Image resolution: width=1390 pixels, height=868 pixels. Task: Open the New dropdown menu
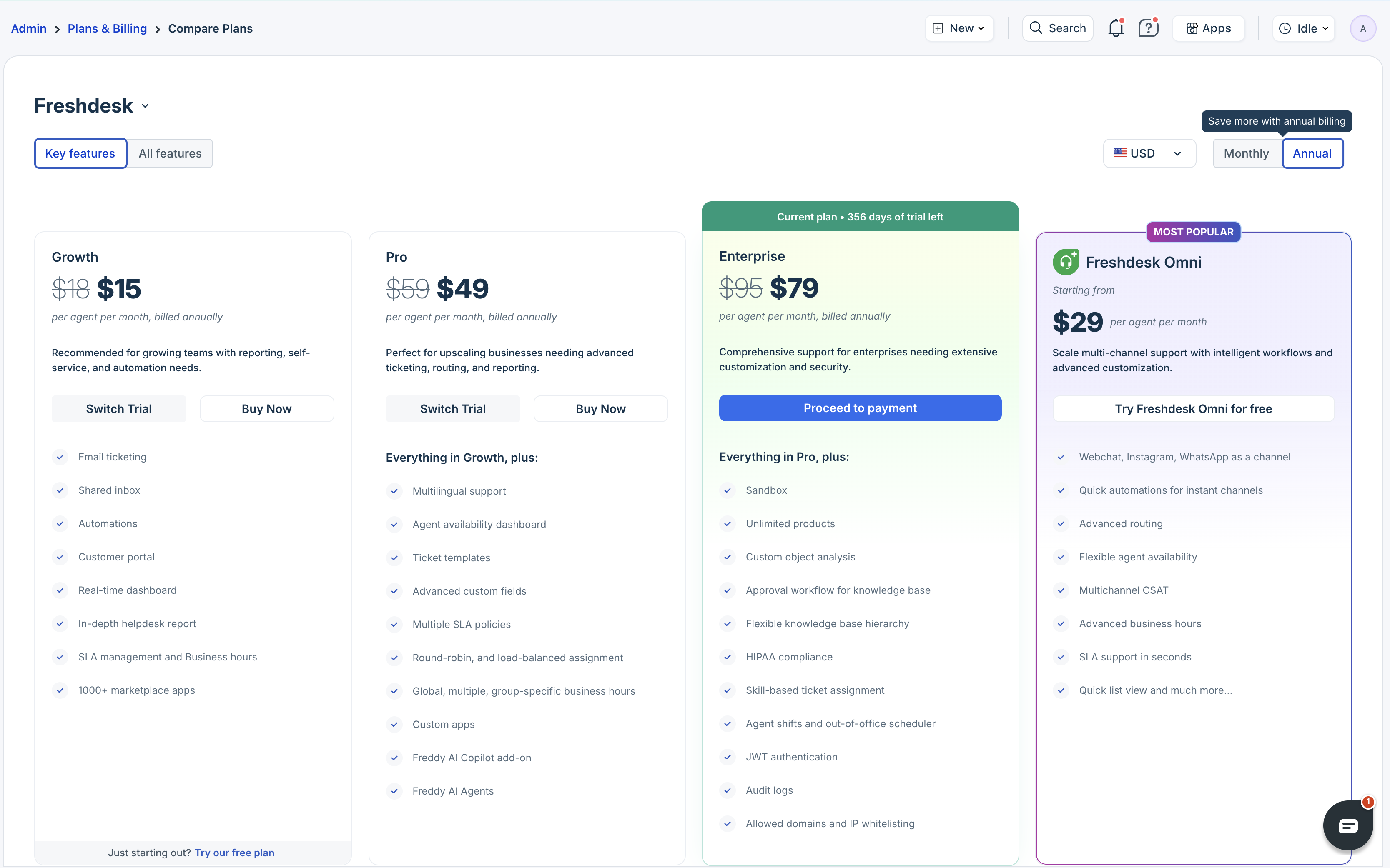click(x=958, y=28)
